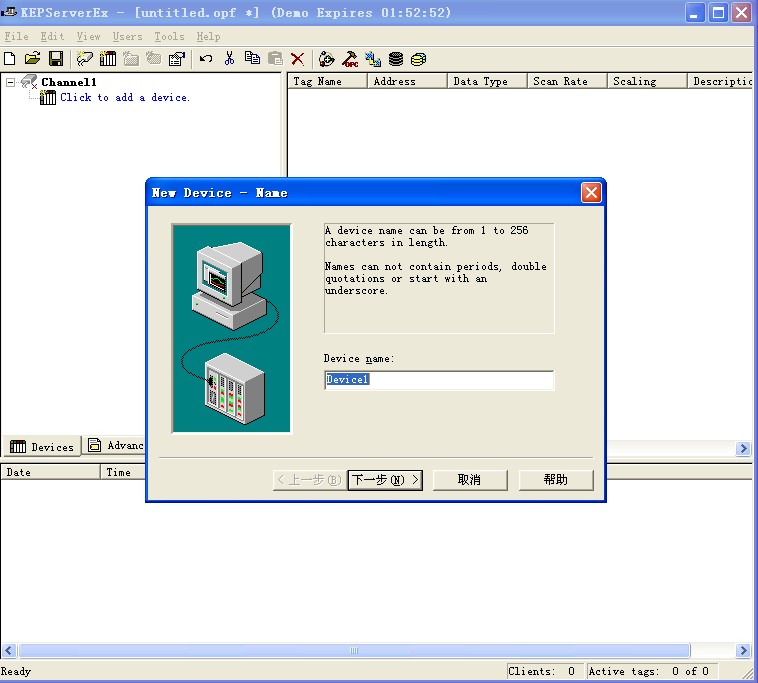Close the KEPServerEx main window
Viewport: 758px width, 683px height.
click(x=742, y=13)
